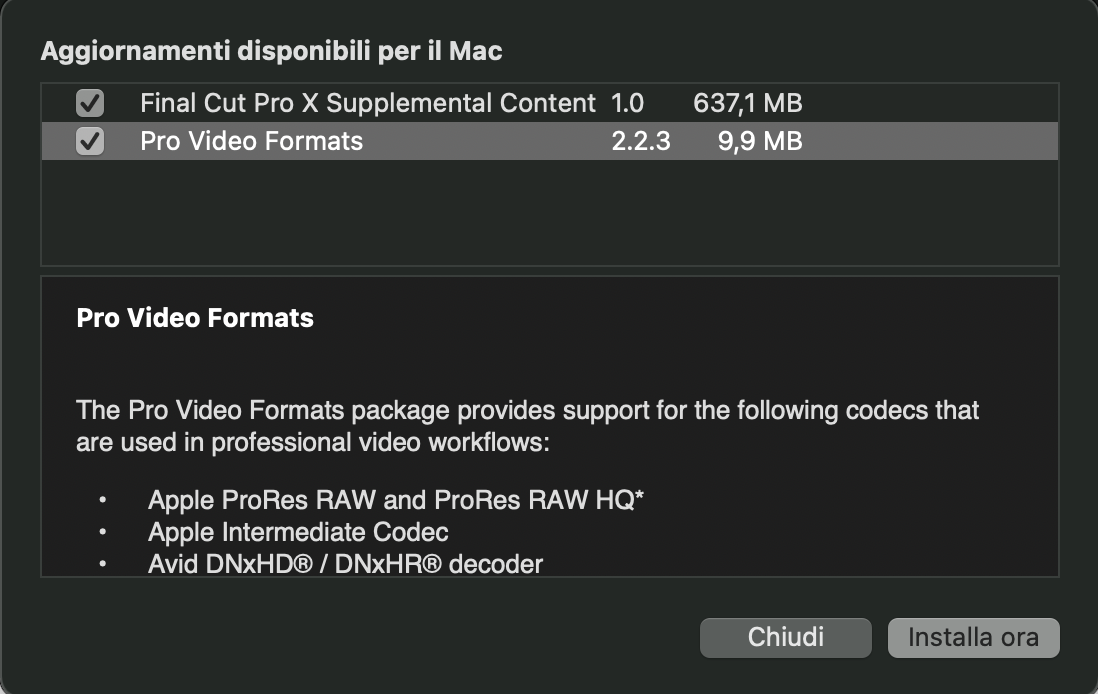Click the bullet dot before Apple ProRes RAW

pyautogui.click(x=103, y=500)
